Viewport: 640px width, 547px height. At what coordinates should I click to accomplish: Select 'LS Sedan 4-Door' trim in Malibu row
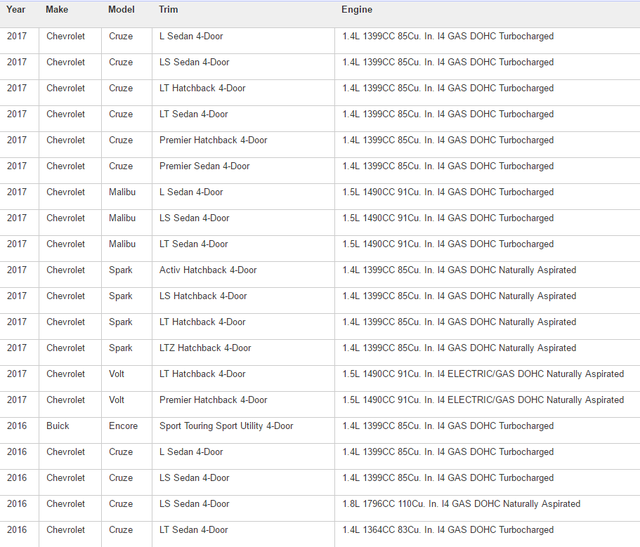194,218
